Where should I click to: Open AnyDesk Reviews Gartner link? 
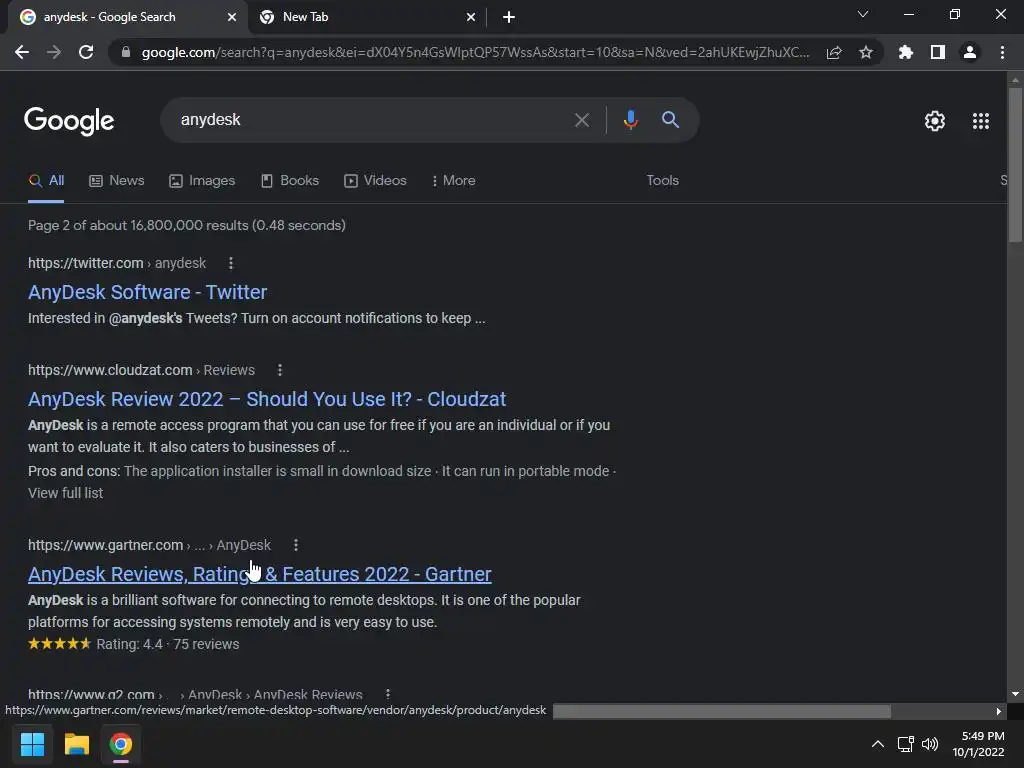[x=260, y=574]
